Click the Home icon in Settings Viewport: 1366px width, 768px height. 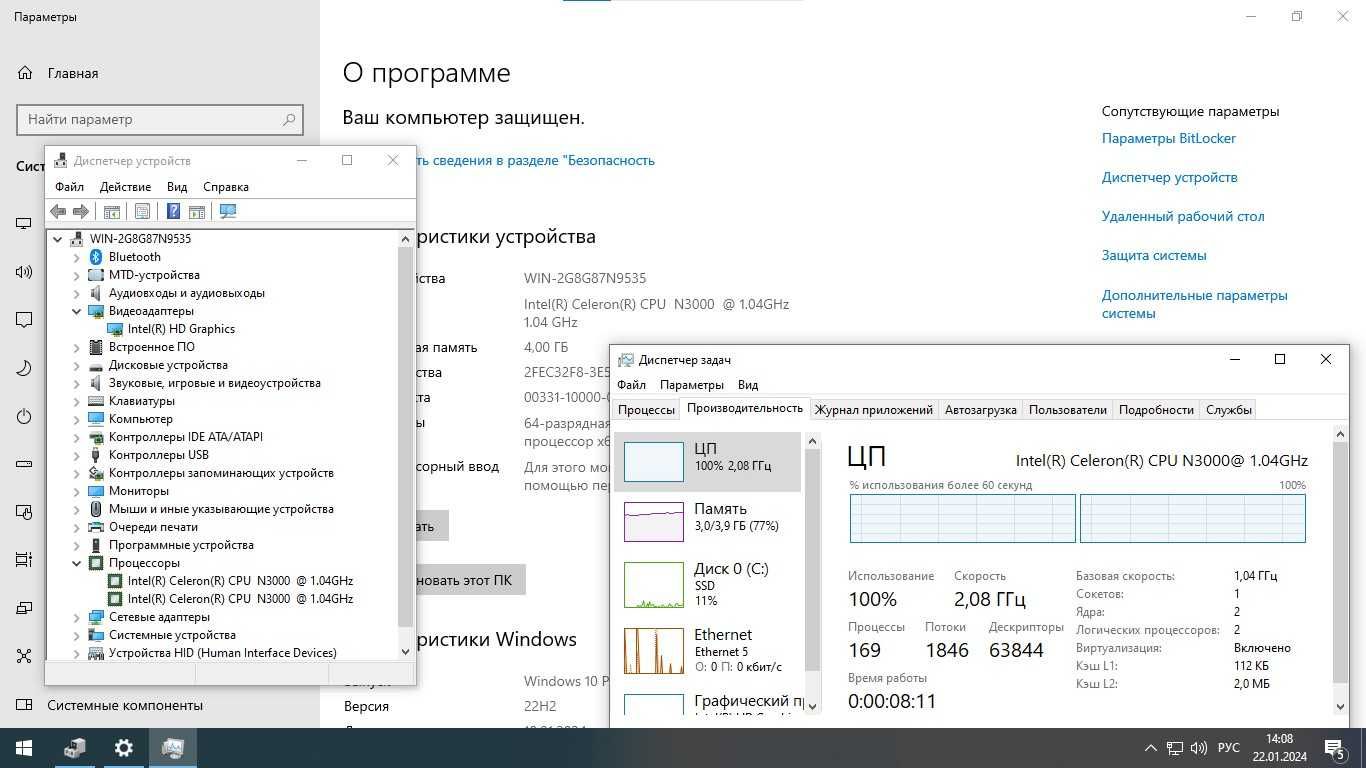pos(24,73)
